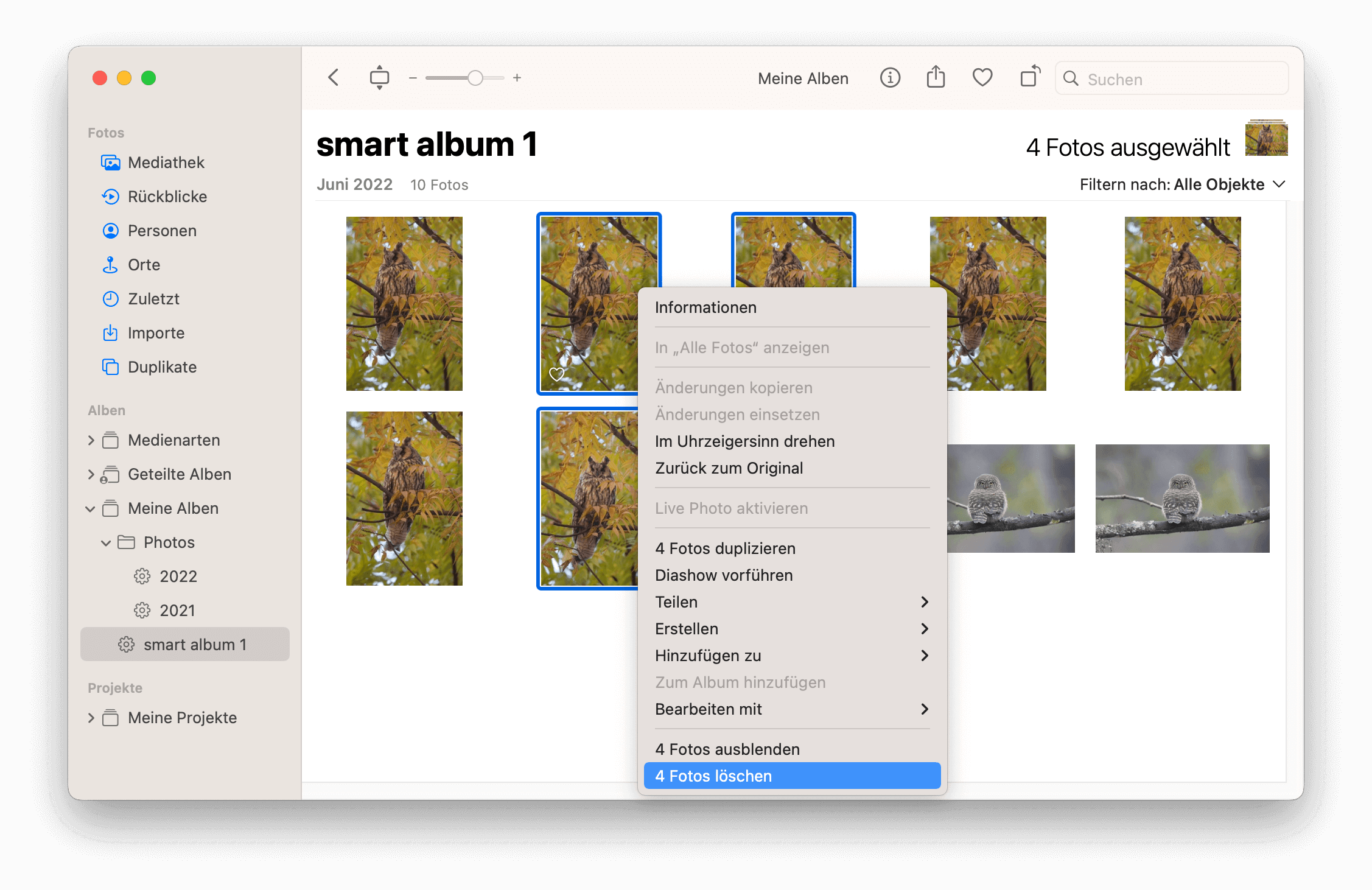
Task: Click the Duplikate sidebar icon
Action: click(110, 367)
